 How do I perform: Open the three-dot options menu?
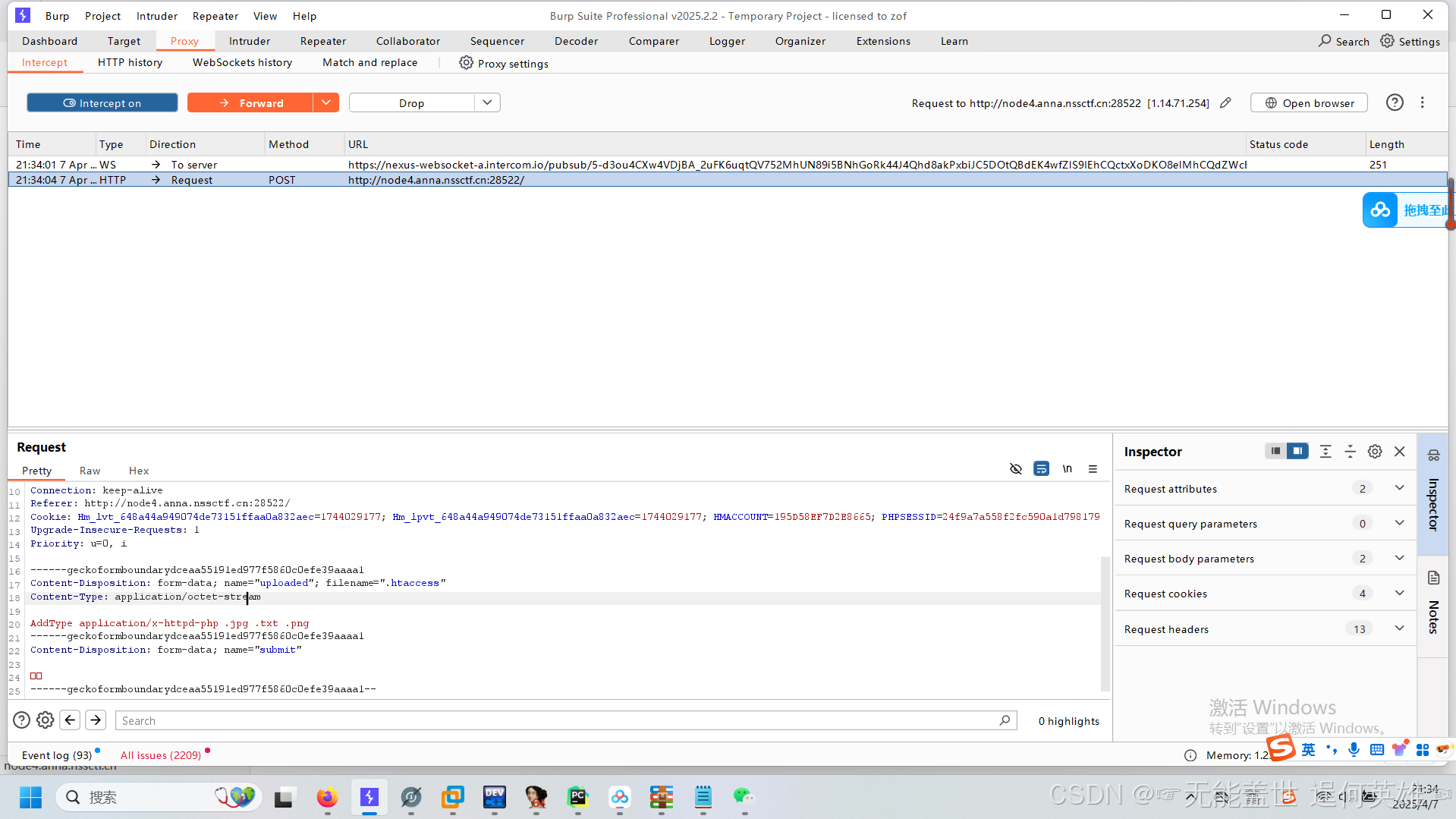[x=1423, y=102]
